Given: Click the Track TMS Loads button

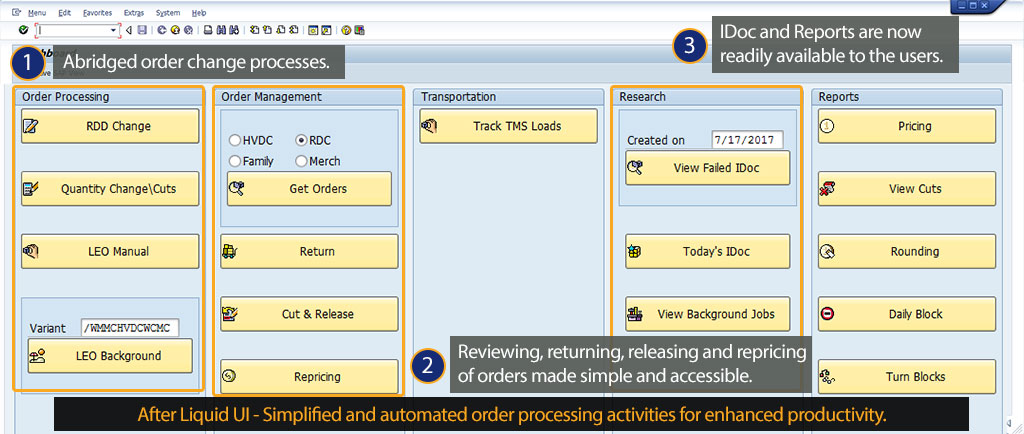Looking at the screenshot, I should click(x=508, y=126).
